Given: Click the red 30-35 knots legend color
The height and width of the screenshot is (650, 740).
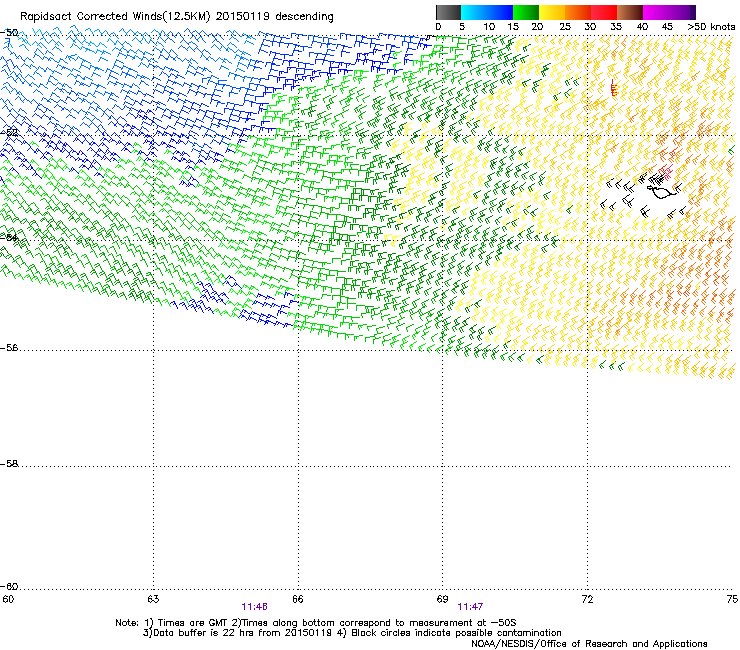Looking at the screenshot, I should (x=604, y=12).
